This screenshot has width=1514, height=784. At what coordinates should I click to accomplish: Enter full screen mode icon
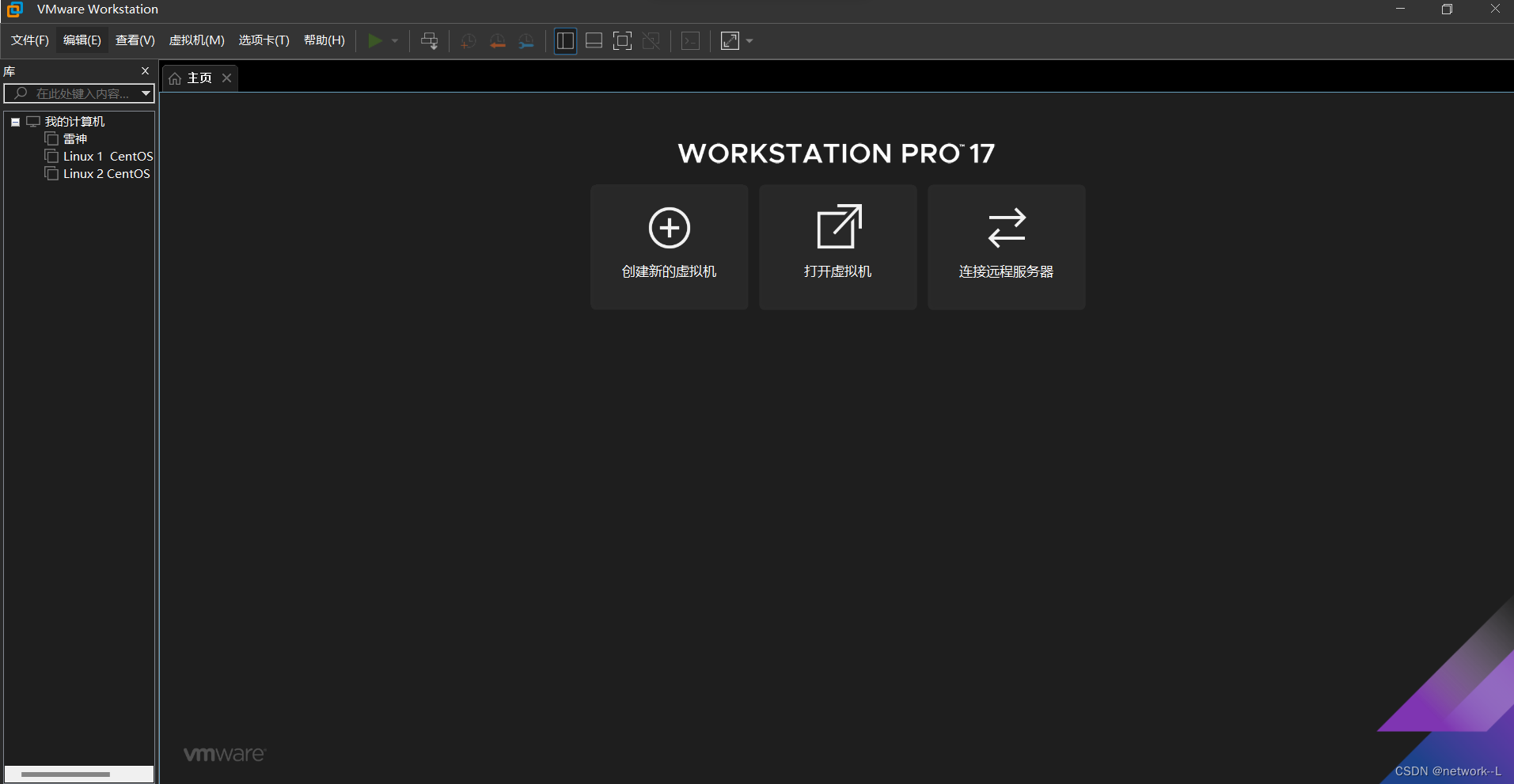[623, 41]
